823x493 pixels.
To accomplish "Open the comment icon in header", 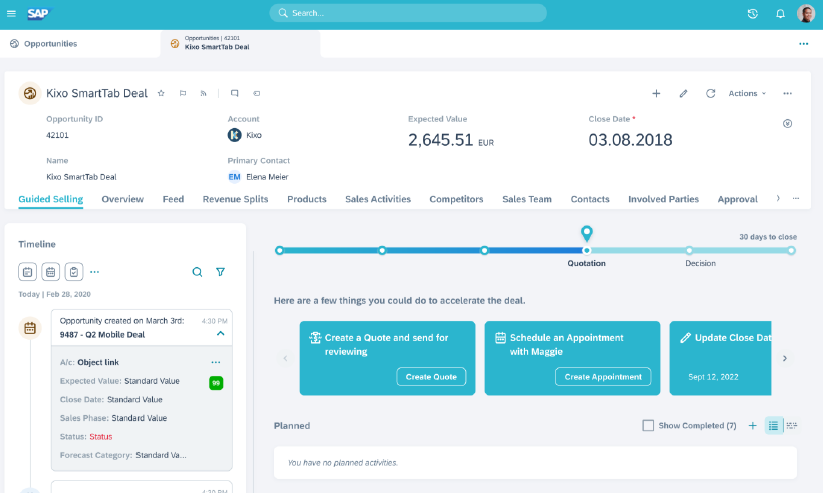I will tap(235, 93).
